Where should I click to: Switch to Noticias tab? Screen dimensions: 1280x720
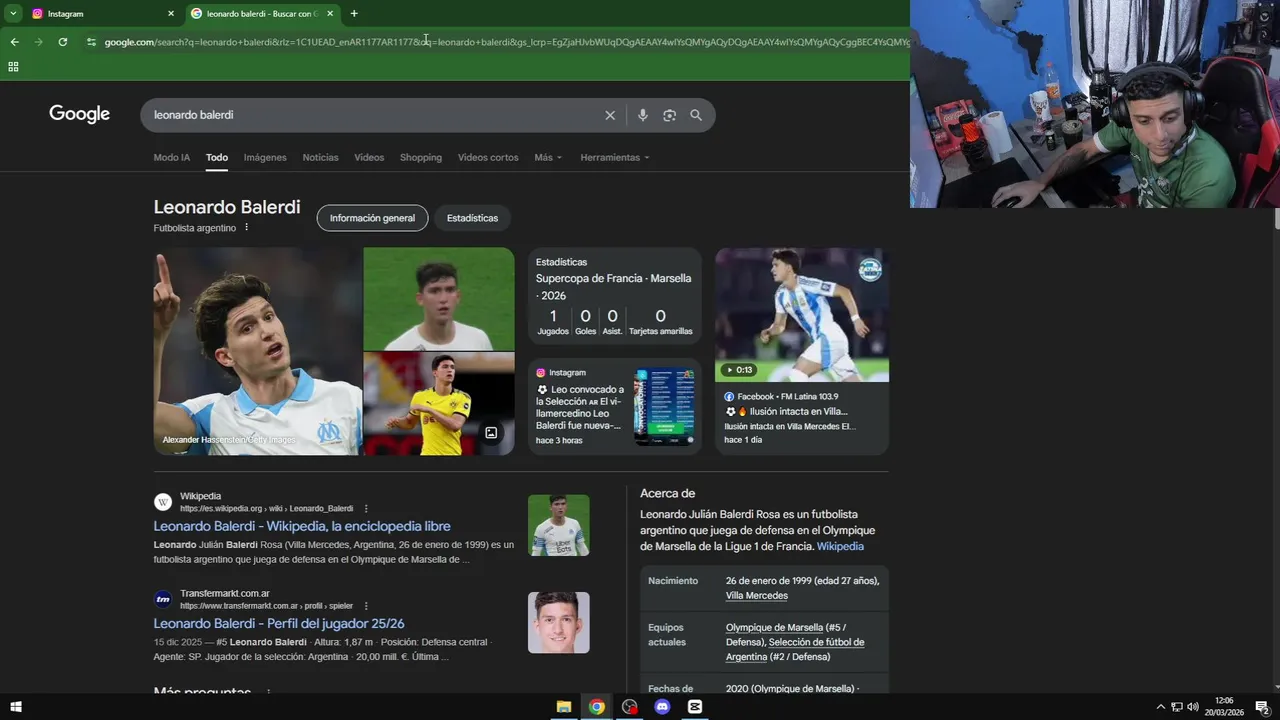click(320, 157)
